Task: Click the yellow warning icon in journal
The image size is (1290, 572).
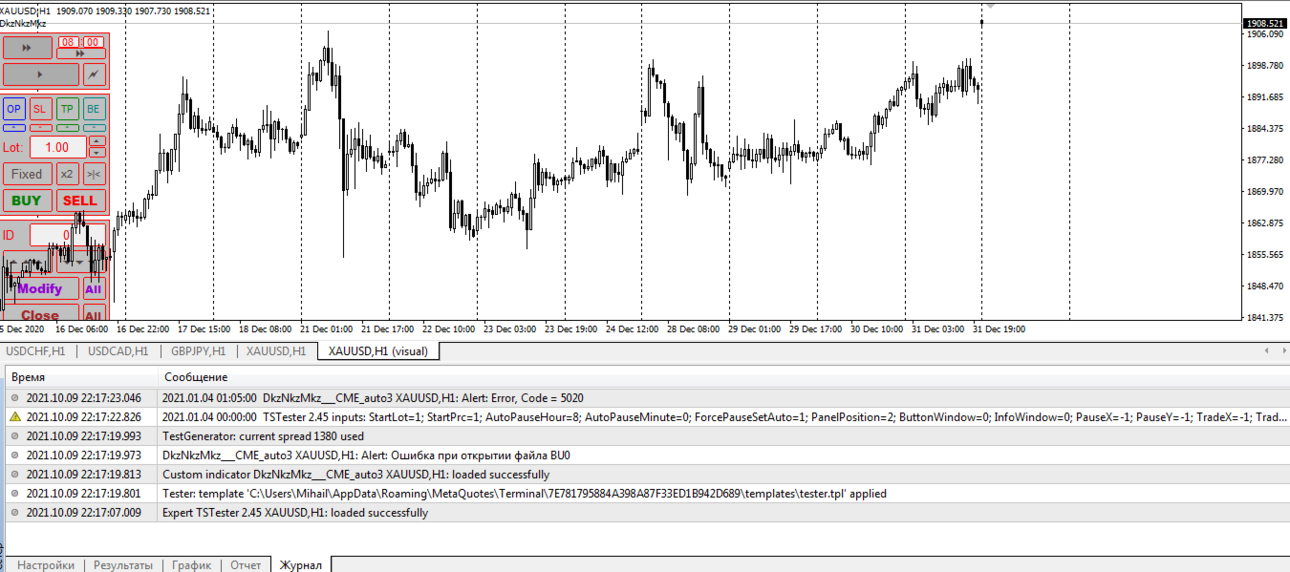Action: 15,417
